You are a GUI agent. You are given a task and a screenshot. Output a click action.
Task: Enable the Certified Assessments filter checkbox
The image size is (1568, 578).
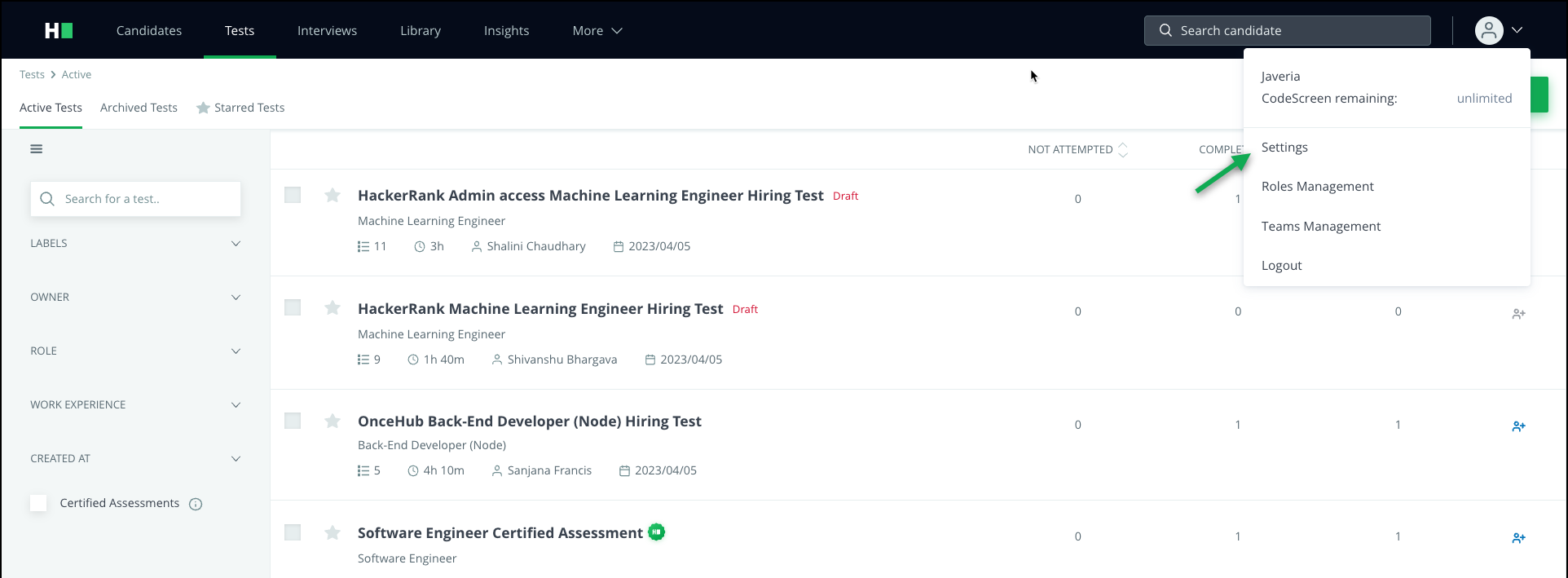38,503
